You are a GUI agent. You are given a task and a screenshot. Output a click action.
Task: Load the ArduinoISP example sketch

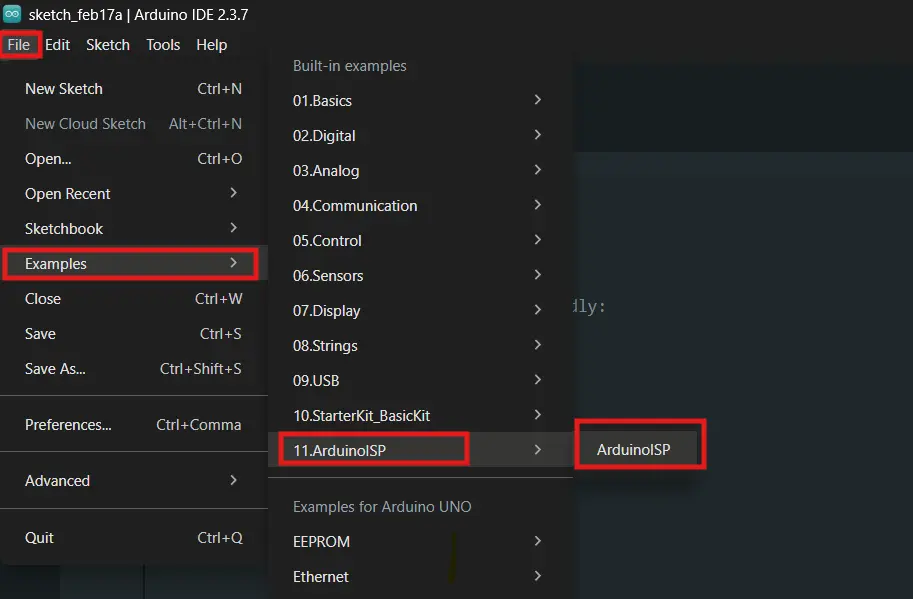(634, 450)
